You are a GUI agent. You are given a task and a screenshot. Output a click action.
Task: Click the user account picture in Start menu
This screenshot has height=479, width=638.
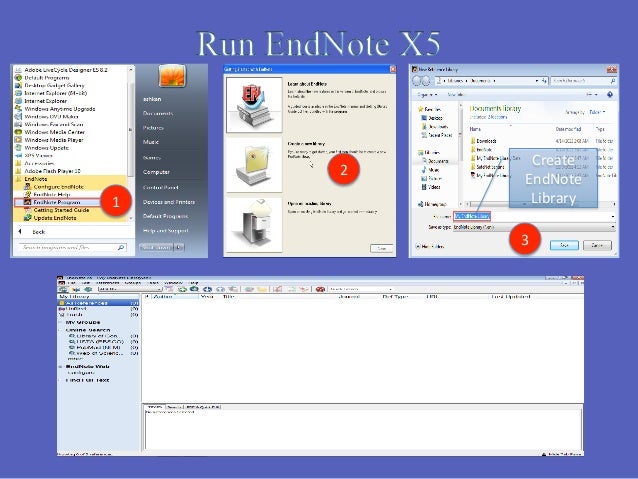coord(172,76)
